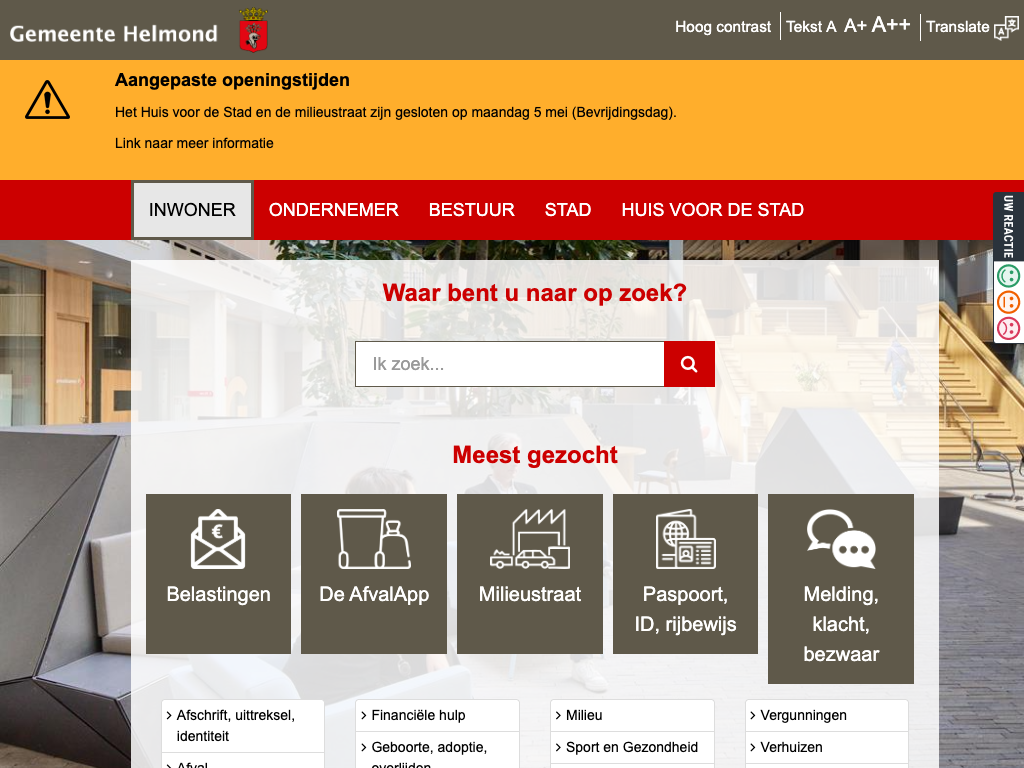
Task: Select the Huis voor de Stad tab
Action: coord(712,210)
